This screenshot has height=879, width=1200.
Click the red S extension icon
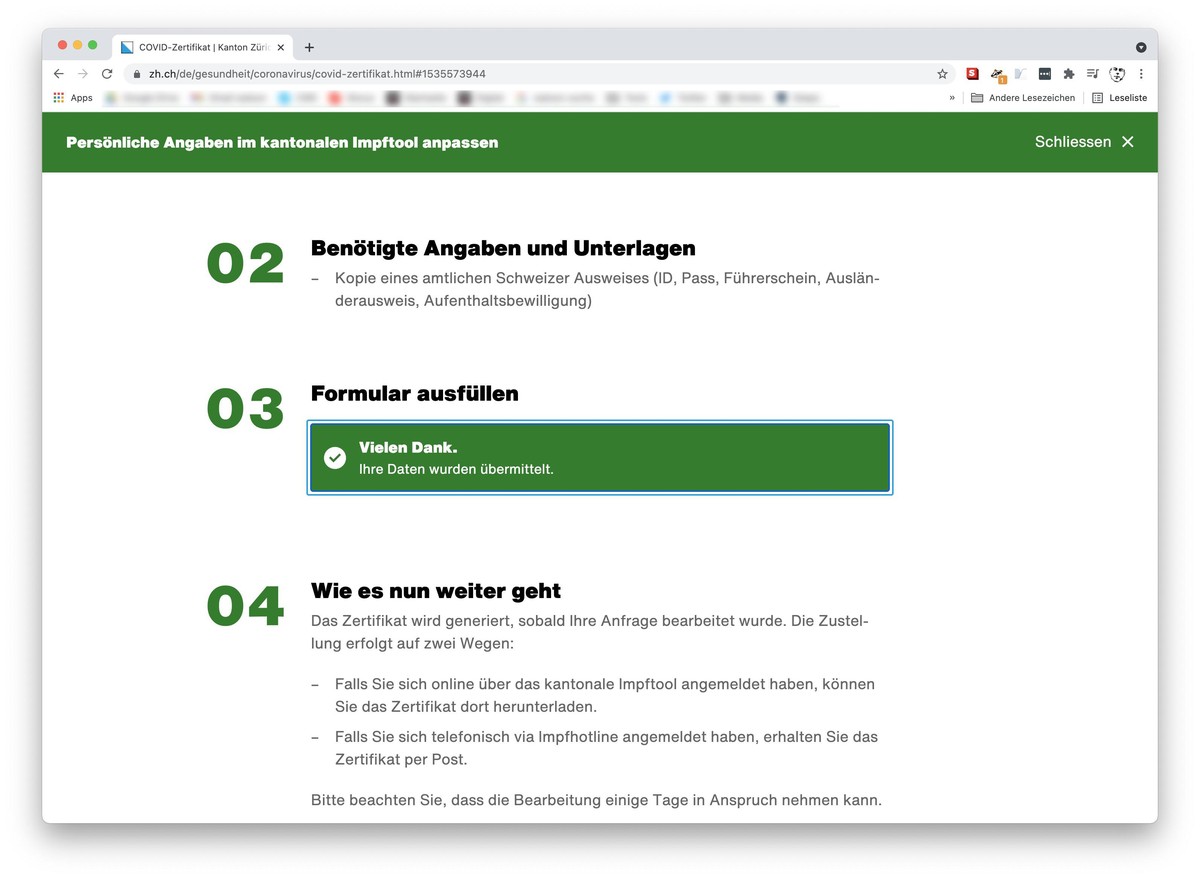[972, 73]
